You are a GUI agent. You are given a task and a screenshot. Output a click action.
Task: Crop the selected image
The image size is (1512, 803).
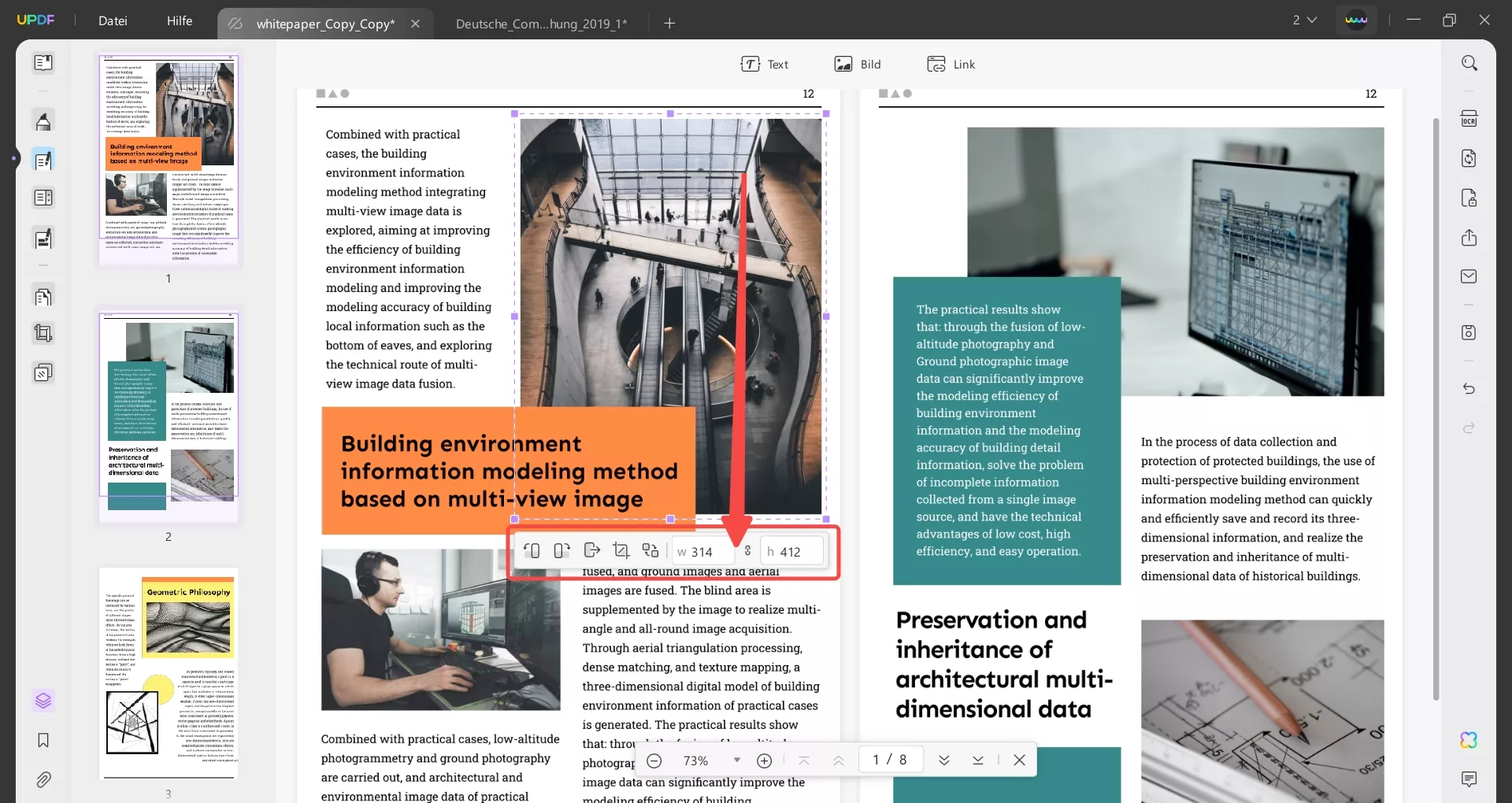[621, 550]
